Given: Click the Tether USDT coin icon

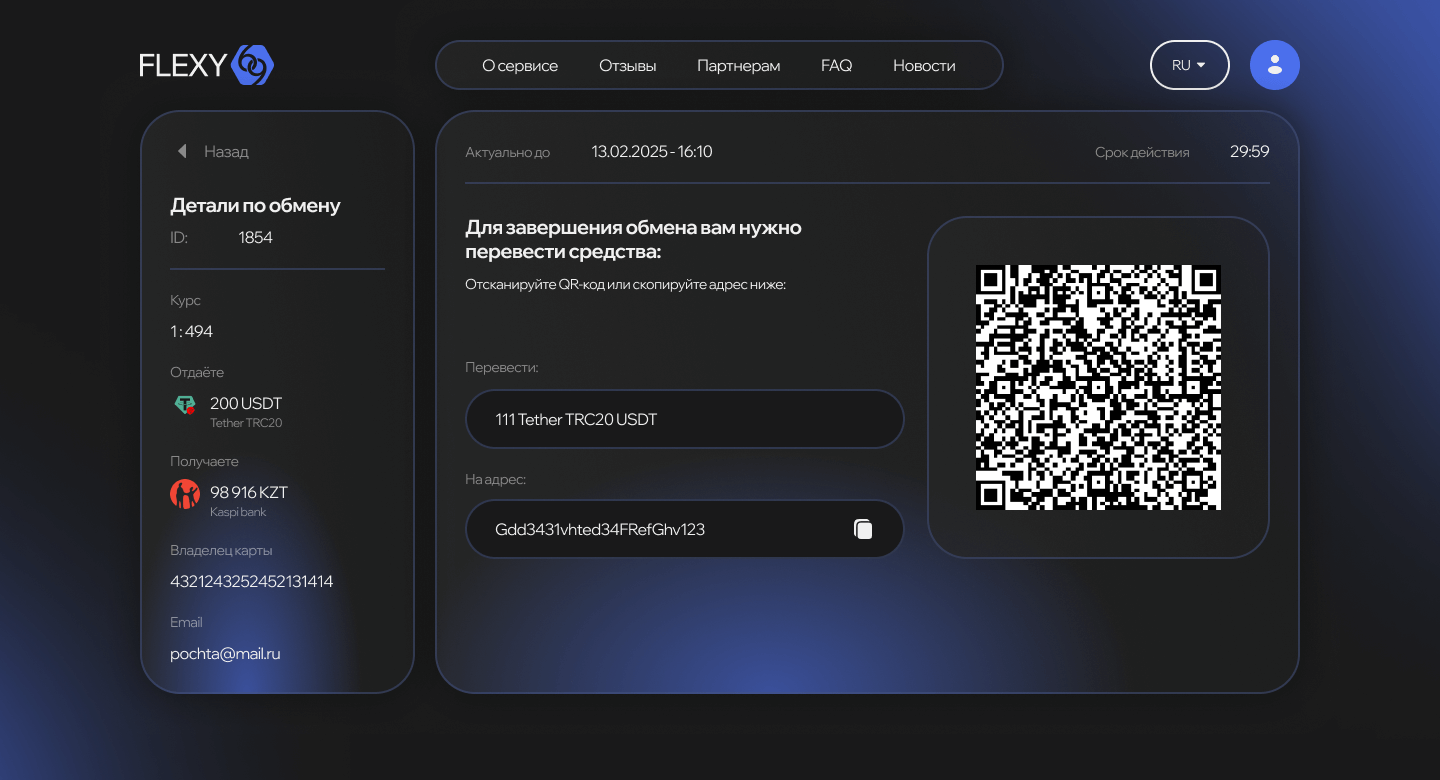Looking at the screenshot, I should point(185,405).
